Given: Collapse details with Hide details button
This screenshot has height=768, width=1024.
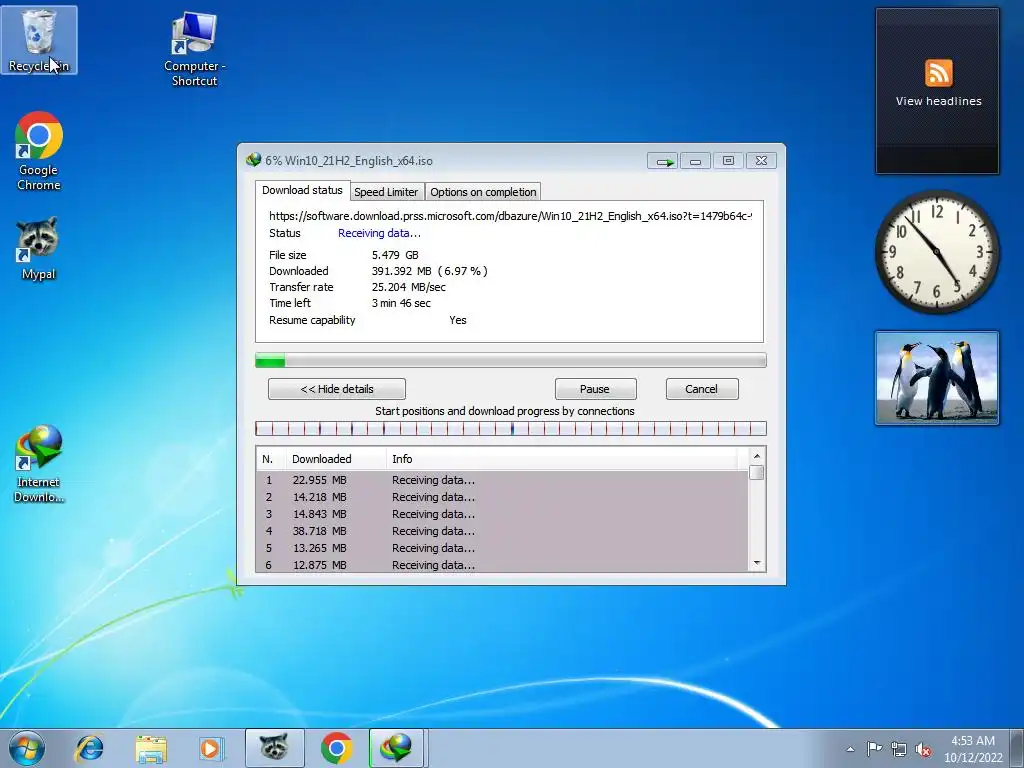Looking at the screenshot, I should 337,389.
